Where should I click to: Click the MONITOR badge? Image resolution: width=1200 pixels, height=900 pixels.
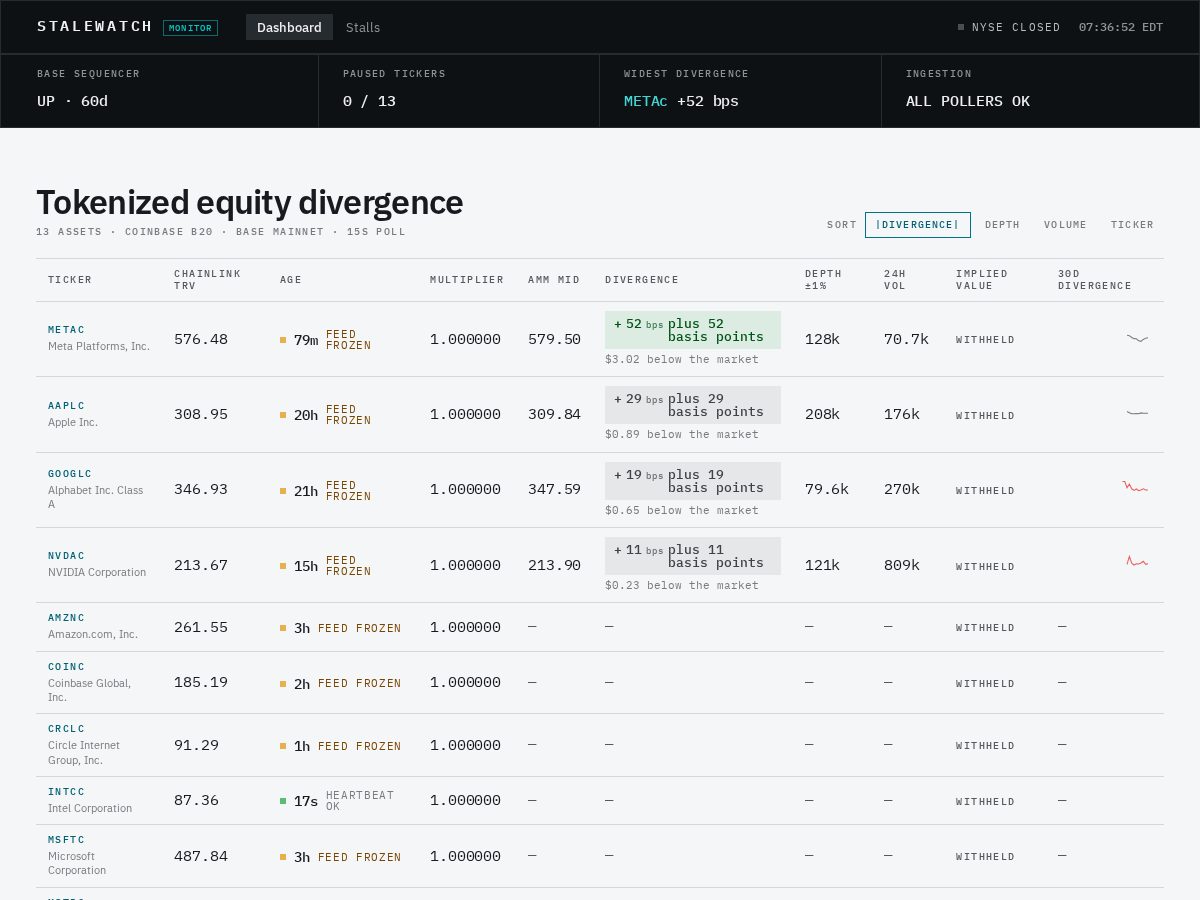pos(190,28)
